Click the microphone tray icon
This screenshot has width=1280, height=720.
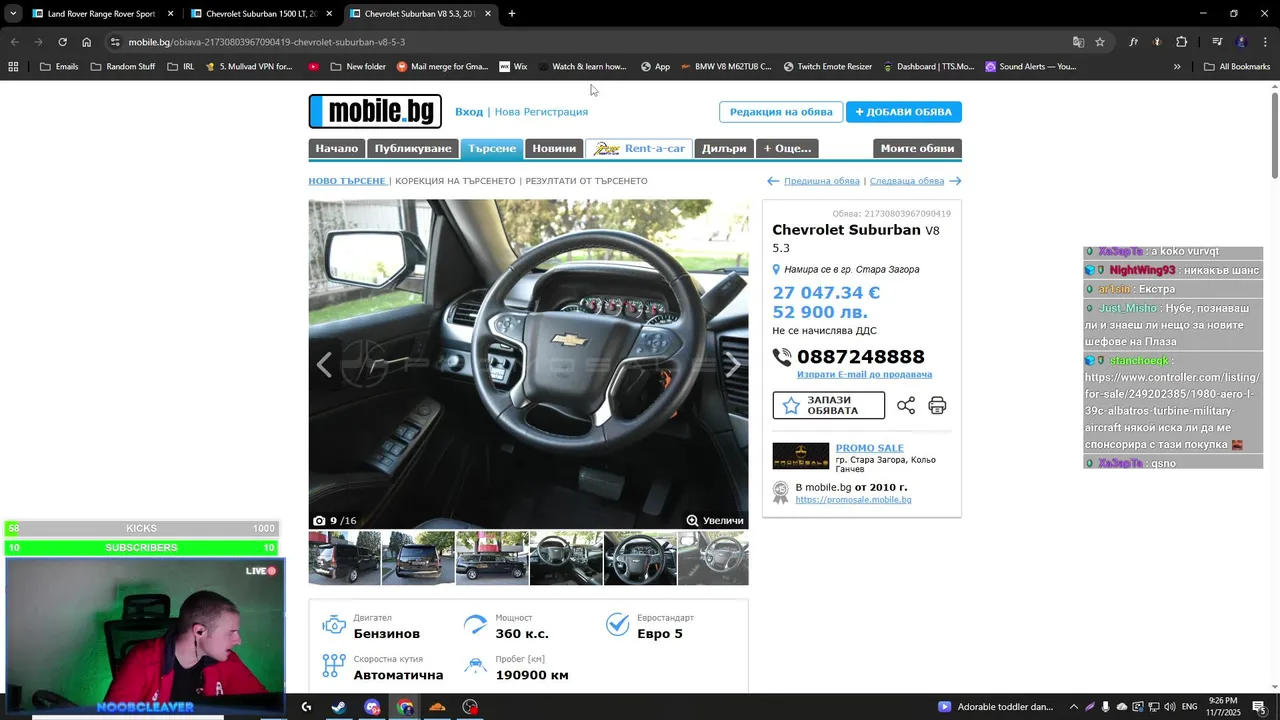[x=1106, y=707]
